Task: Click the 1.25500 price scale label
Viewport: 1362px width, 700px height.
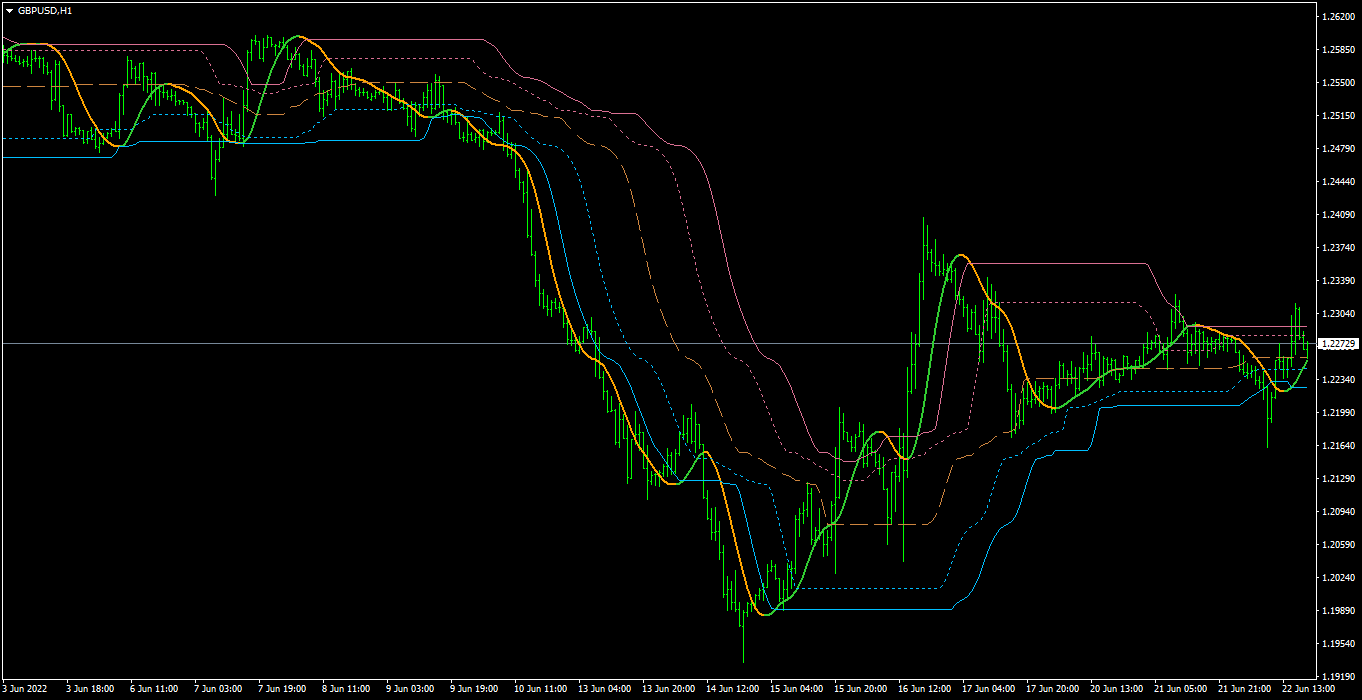Action: click(1339, 83)
